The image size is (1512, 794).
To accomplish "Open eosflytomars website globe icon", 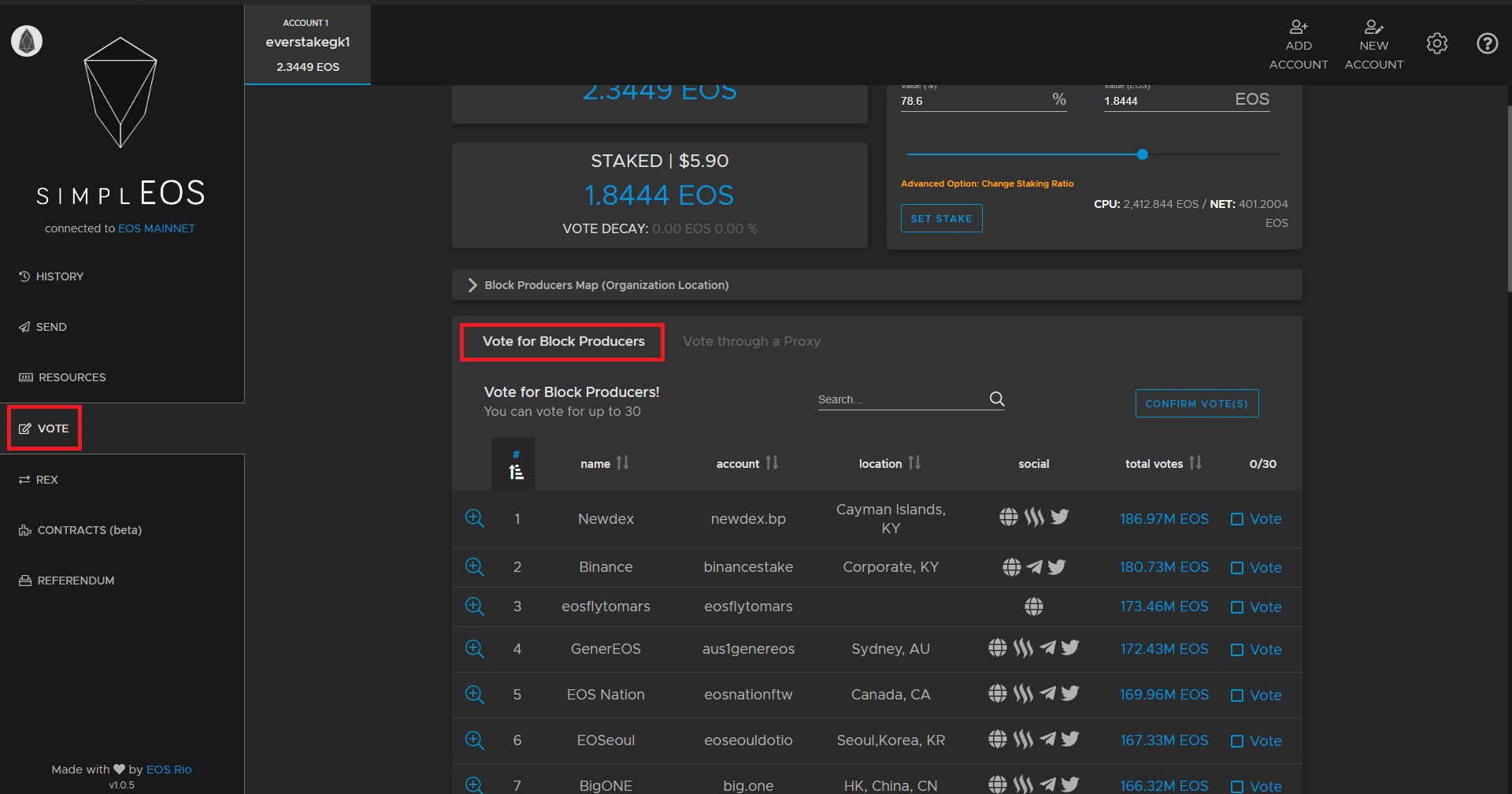I will 1034,607.
